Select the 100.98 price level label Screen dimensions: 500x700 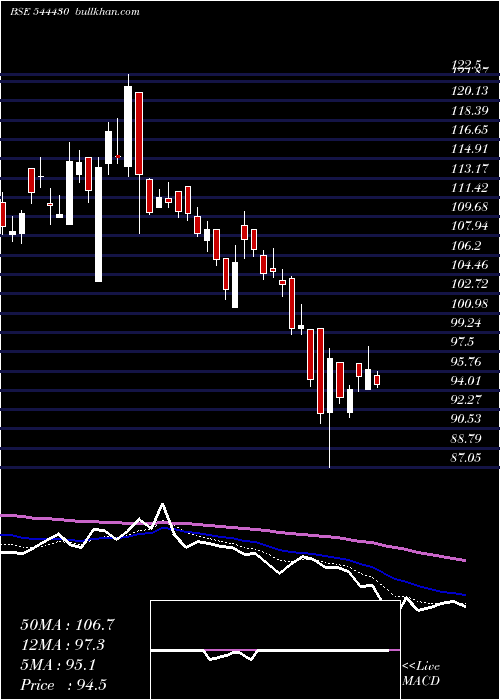pyautogui.click(x=469, y=304)
